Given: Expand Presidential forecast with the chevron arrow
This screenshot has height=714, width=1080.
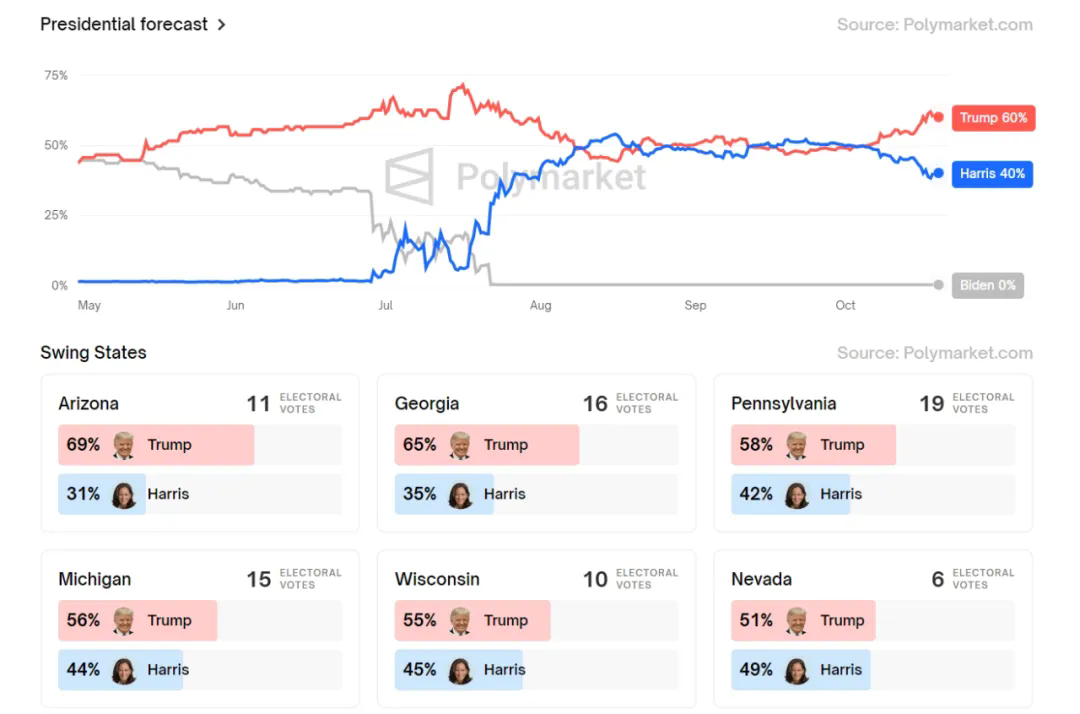Looking at the screenshot, I should [222, 24].
